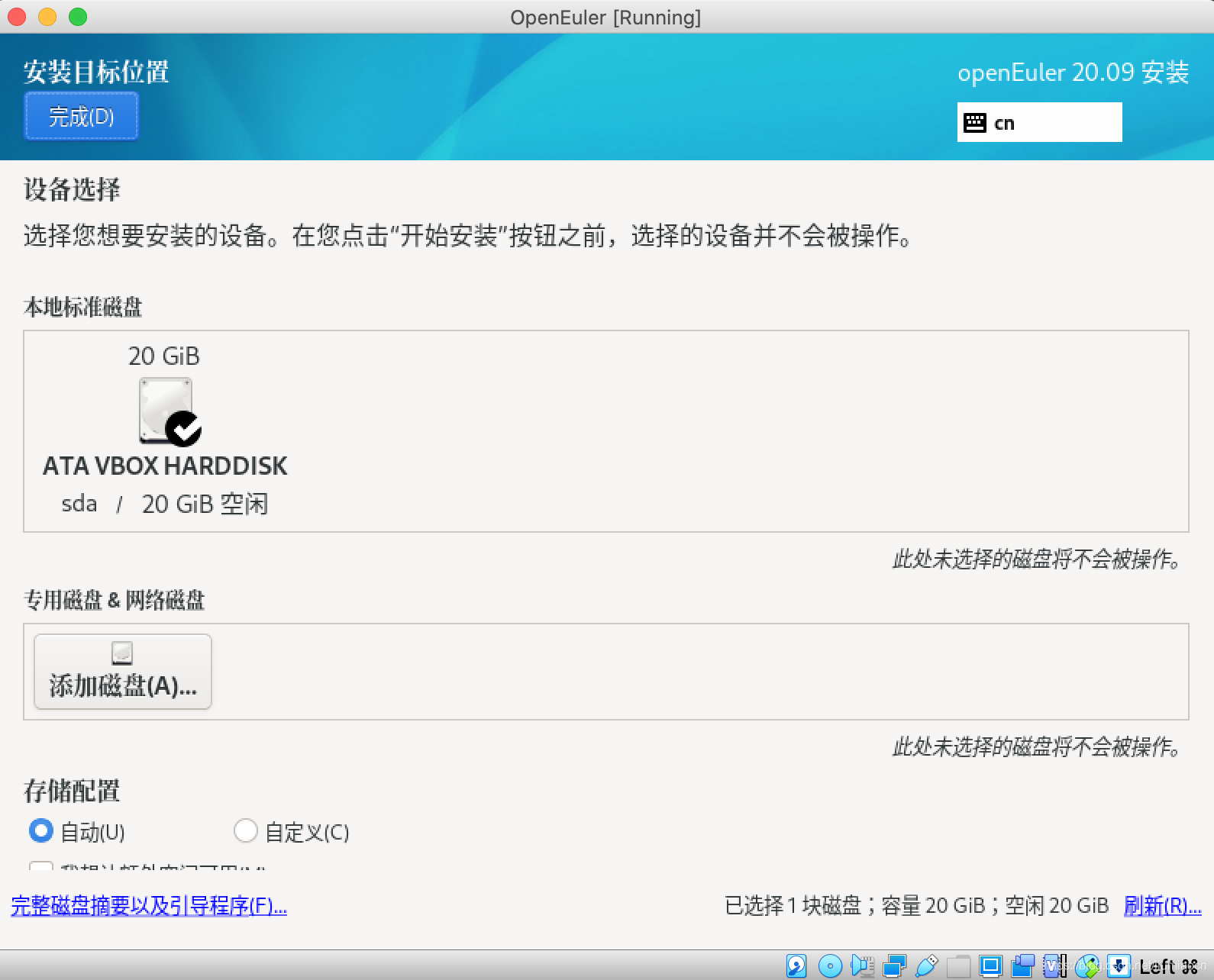Click VirtualBox display status icon
Image resolution: width=1214 pixels, height=980 pixels.
click(x=991, y=966)
